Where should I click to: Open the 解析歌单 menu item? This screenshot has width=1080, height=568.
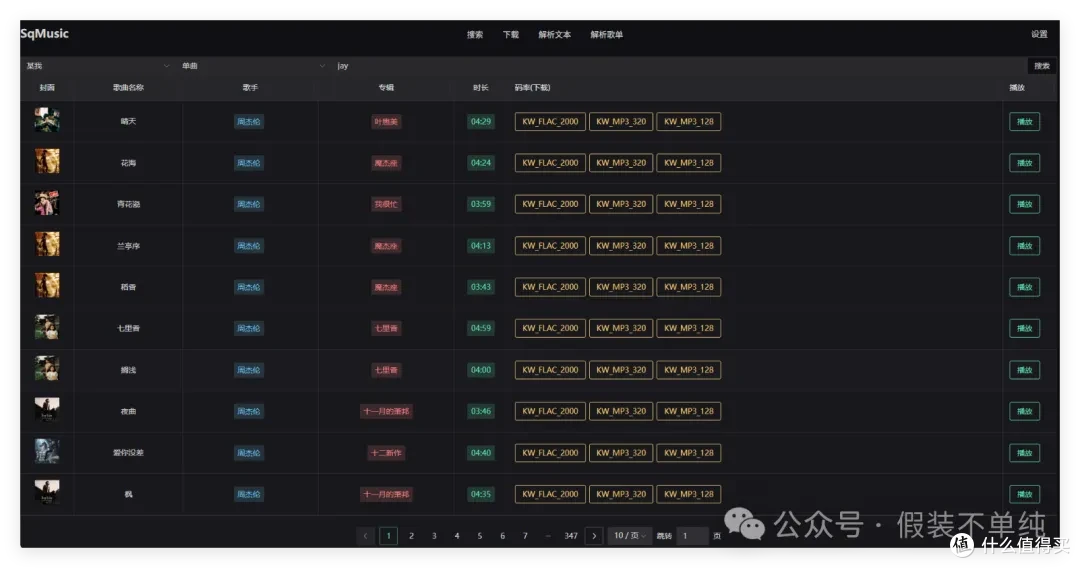[x=607, y=34]
